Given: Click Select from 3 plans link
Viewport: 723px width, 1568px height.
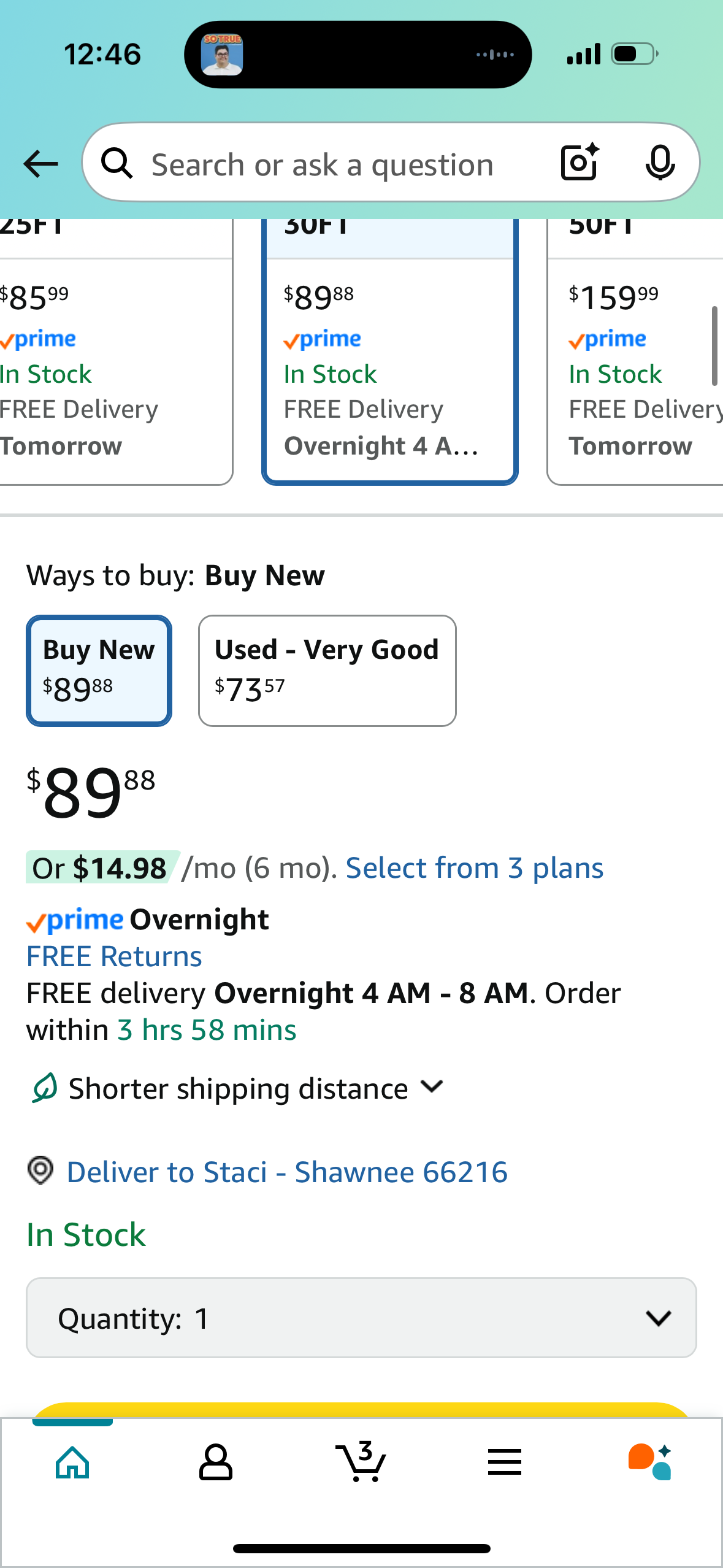Looking at the screenshot, I should coord(475,868).
